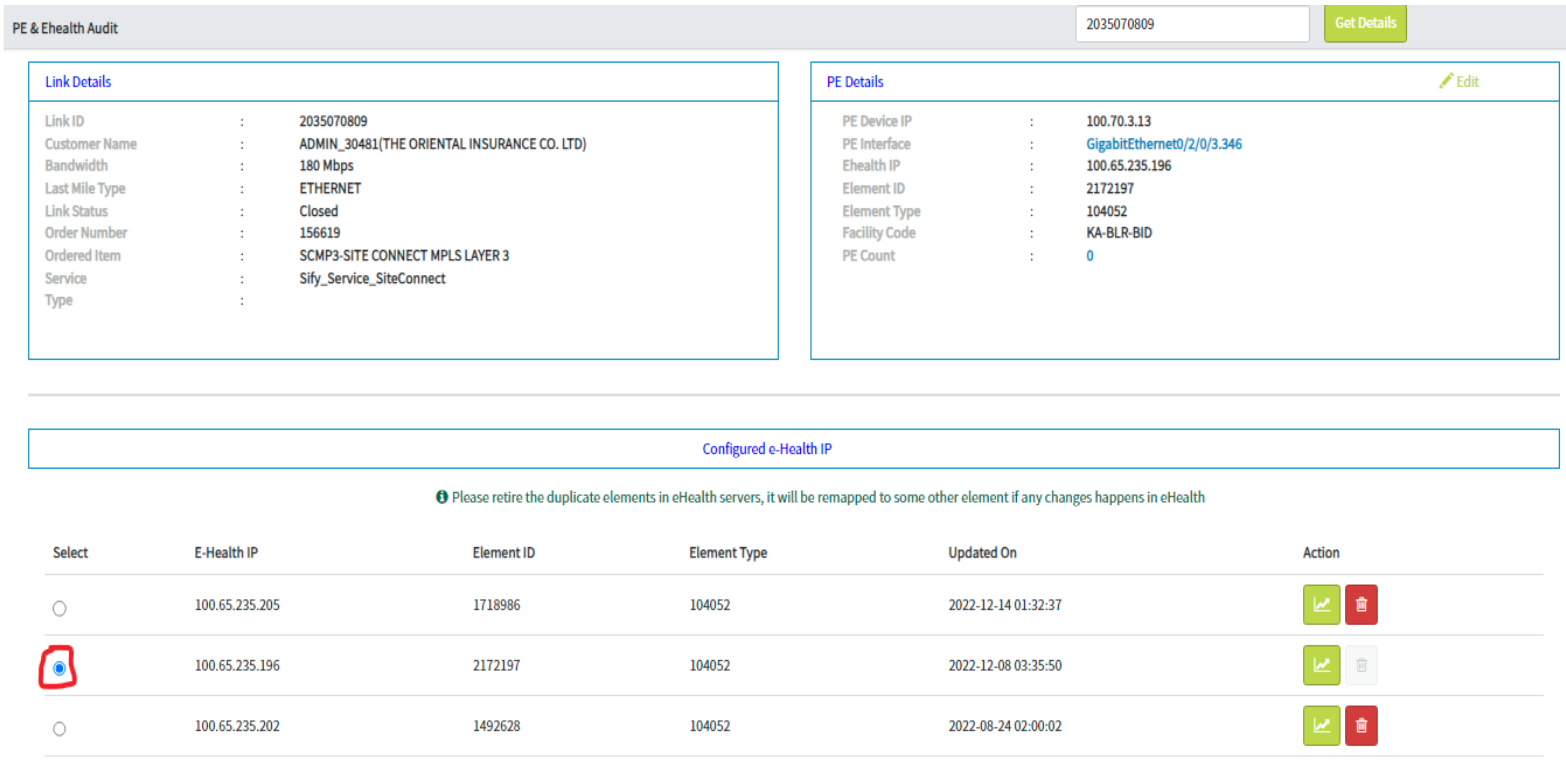Click the PE Count value 0
Image resolution: width=1566 pixels, height=765 pixels.
tap(1090, 256)
